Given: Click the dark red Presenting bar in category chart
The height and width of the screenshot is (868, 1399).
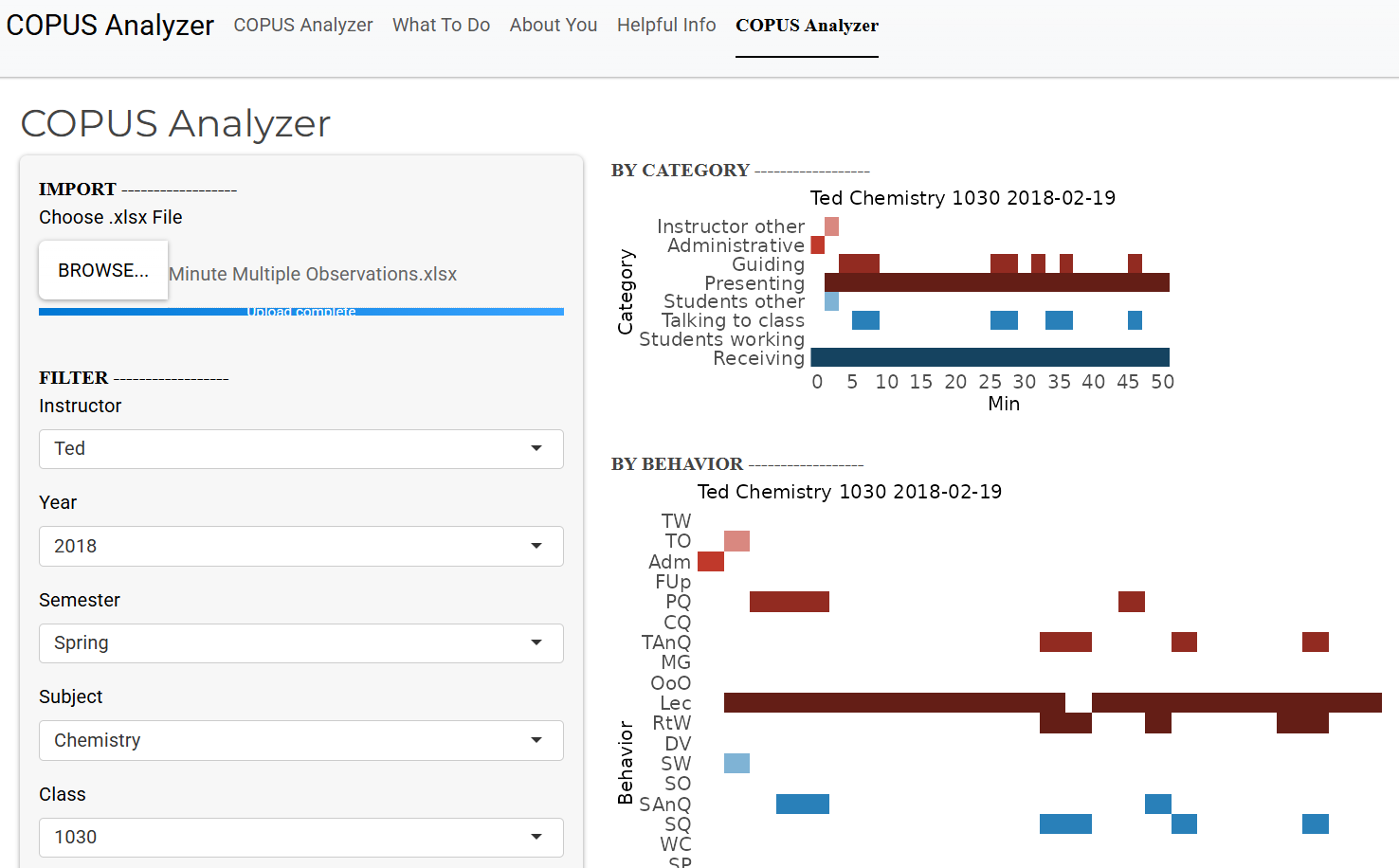Looking at the screenshot, I should point(995,282).
